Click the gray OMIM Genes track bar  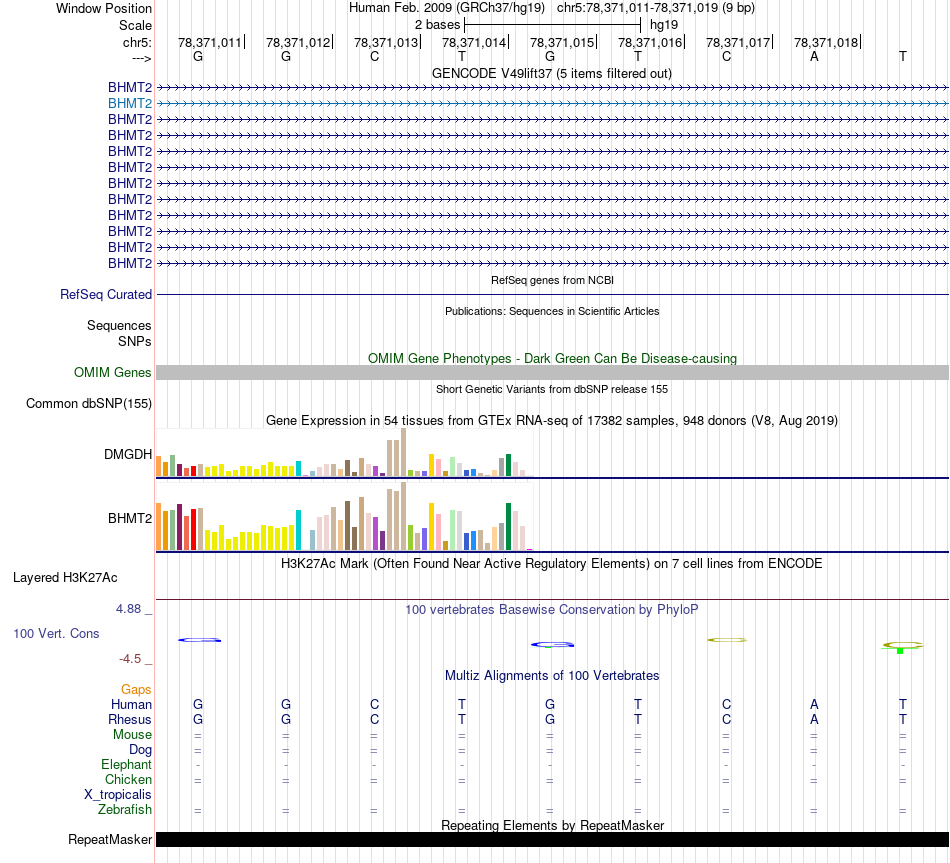click(x=553, y=373)
